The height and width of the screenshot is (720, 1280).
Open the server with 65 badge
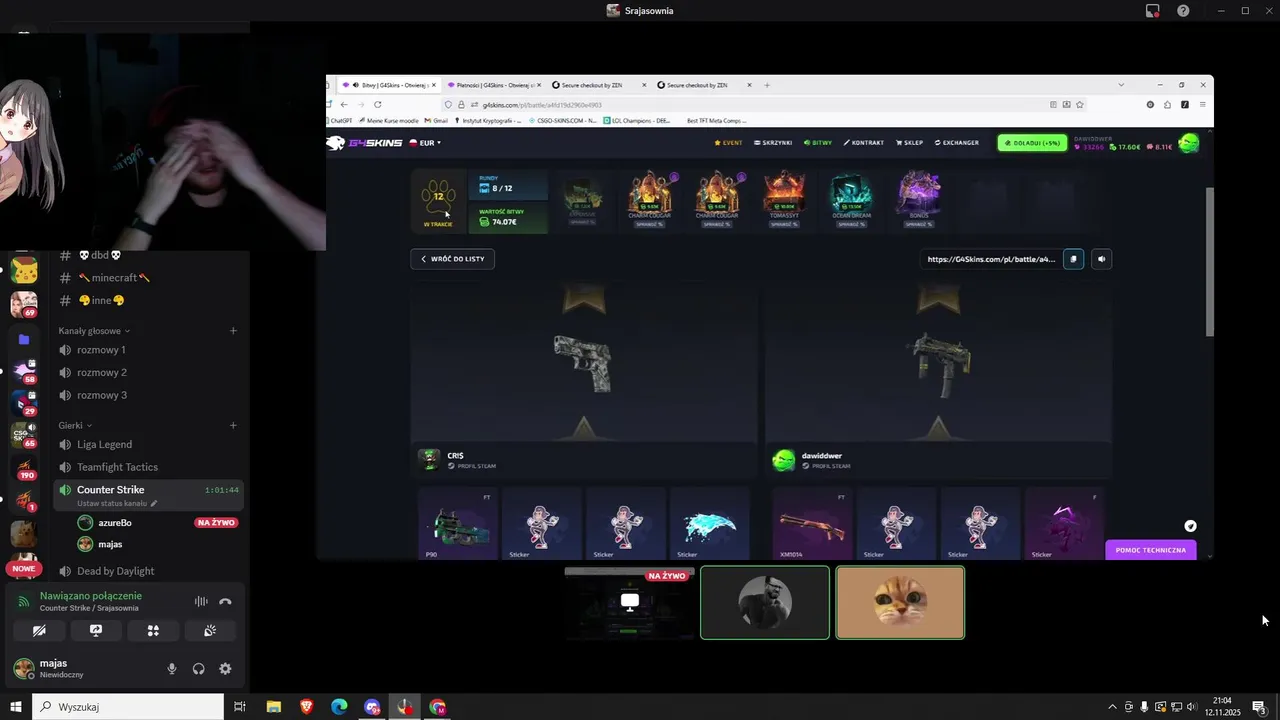pos(24,435)
